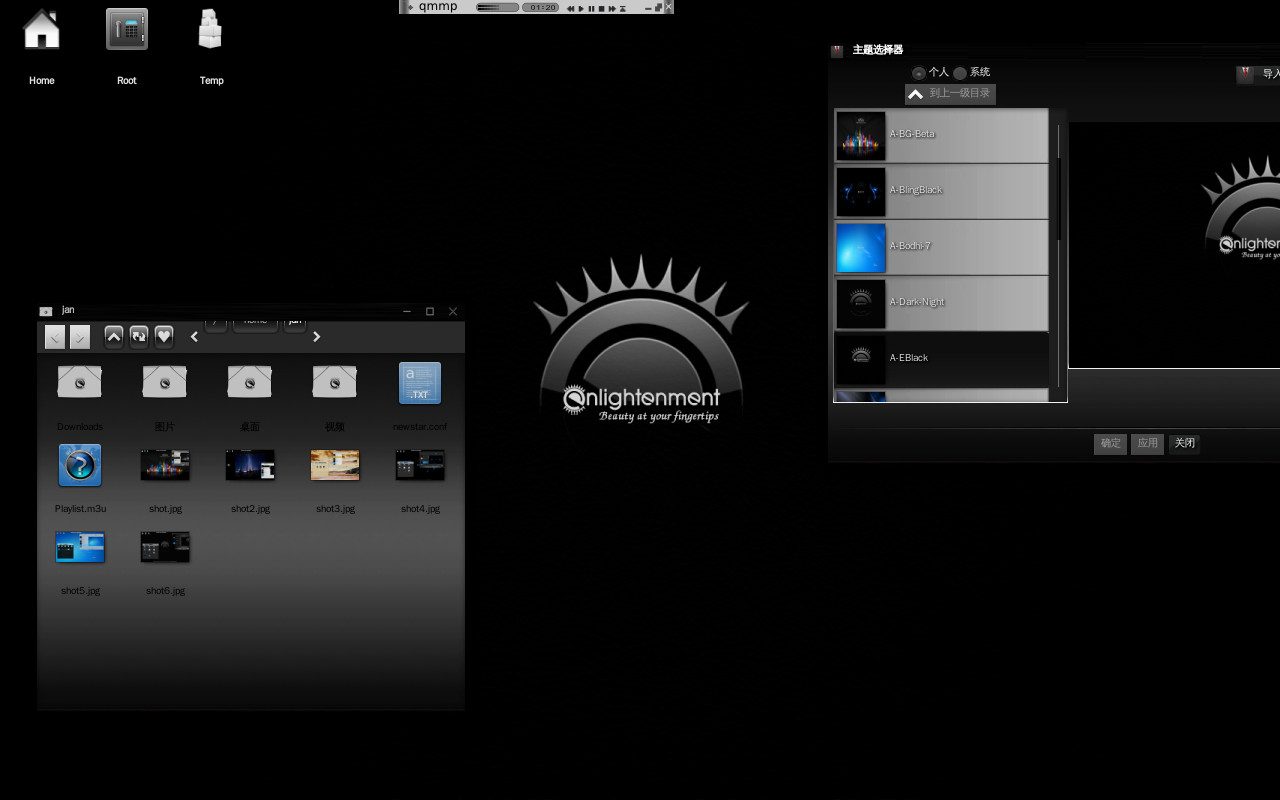Open the 视频 folder
1280x800 pixels.
[335, 398]
